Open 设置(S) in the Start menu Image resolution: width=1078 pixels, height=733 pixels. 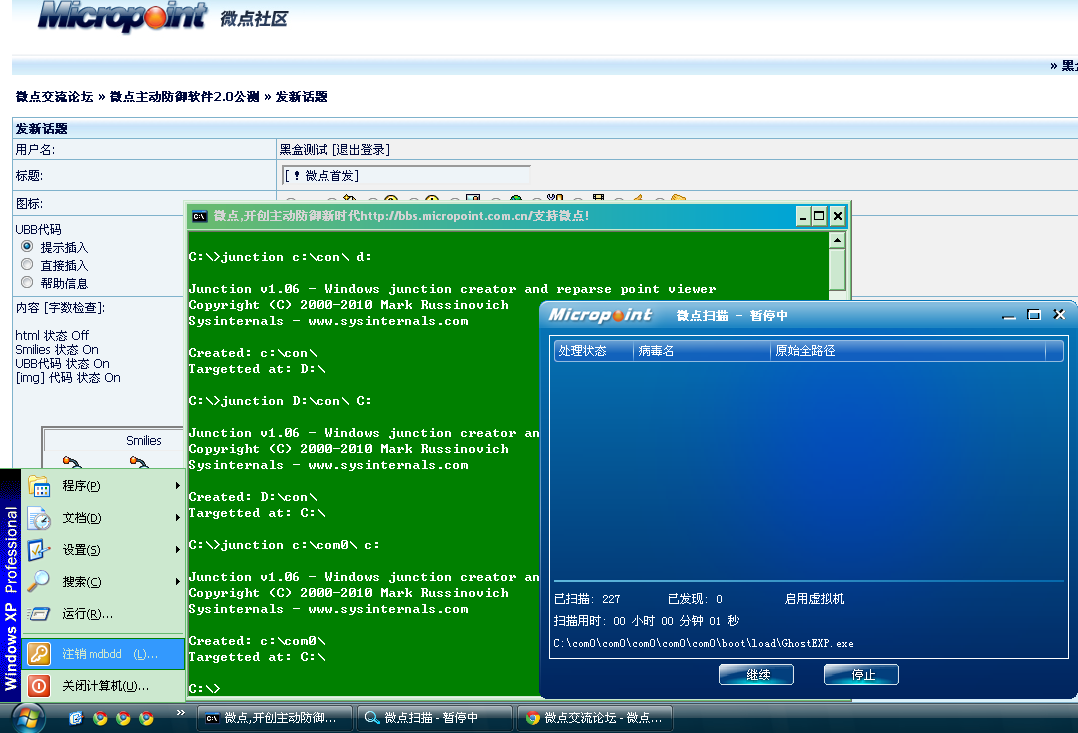pyautogui.click(x=103, y=549)
